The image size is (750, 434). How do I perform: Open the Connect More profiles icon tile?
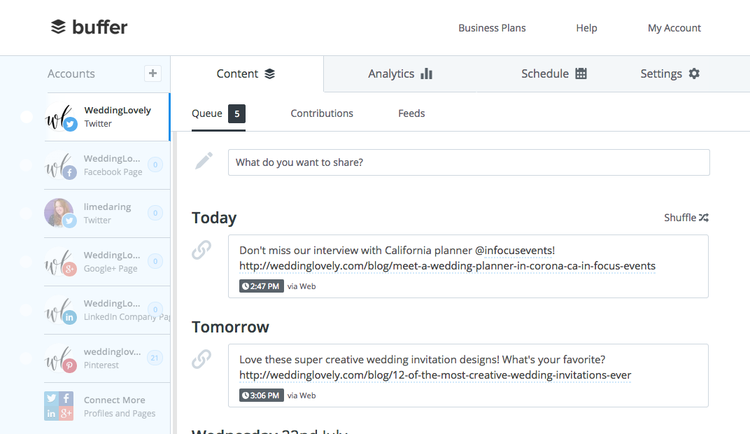pyautogui.click(x=58, y=406)
